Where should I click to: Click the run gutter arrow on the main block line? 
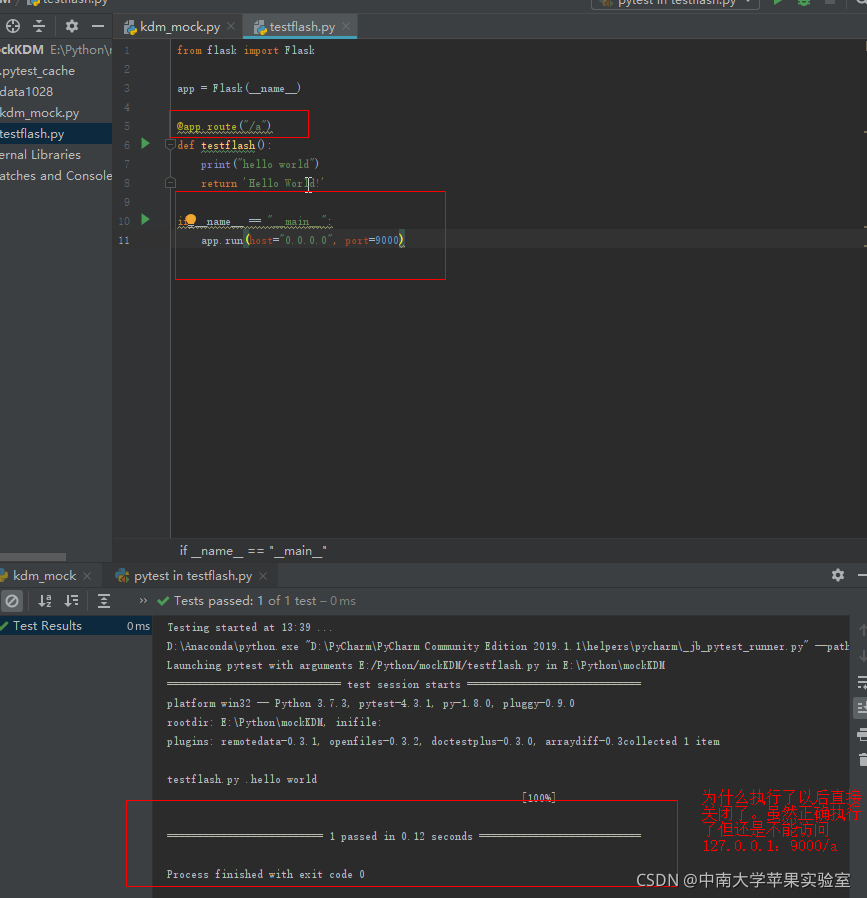click(145, 219)
